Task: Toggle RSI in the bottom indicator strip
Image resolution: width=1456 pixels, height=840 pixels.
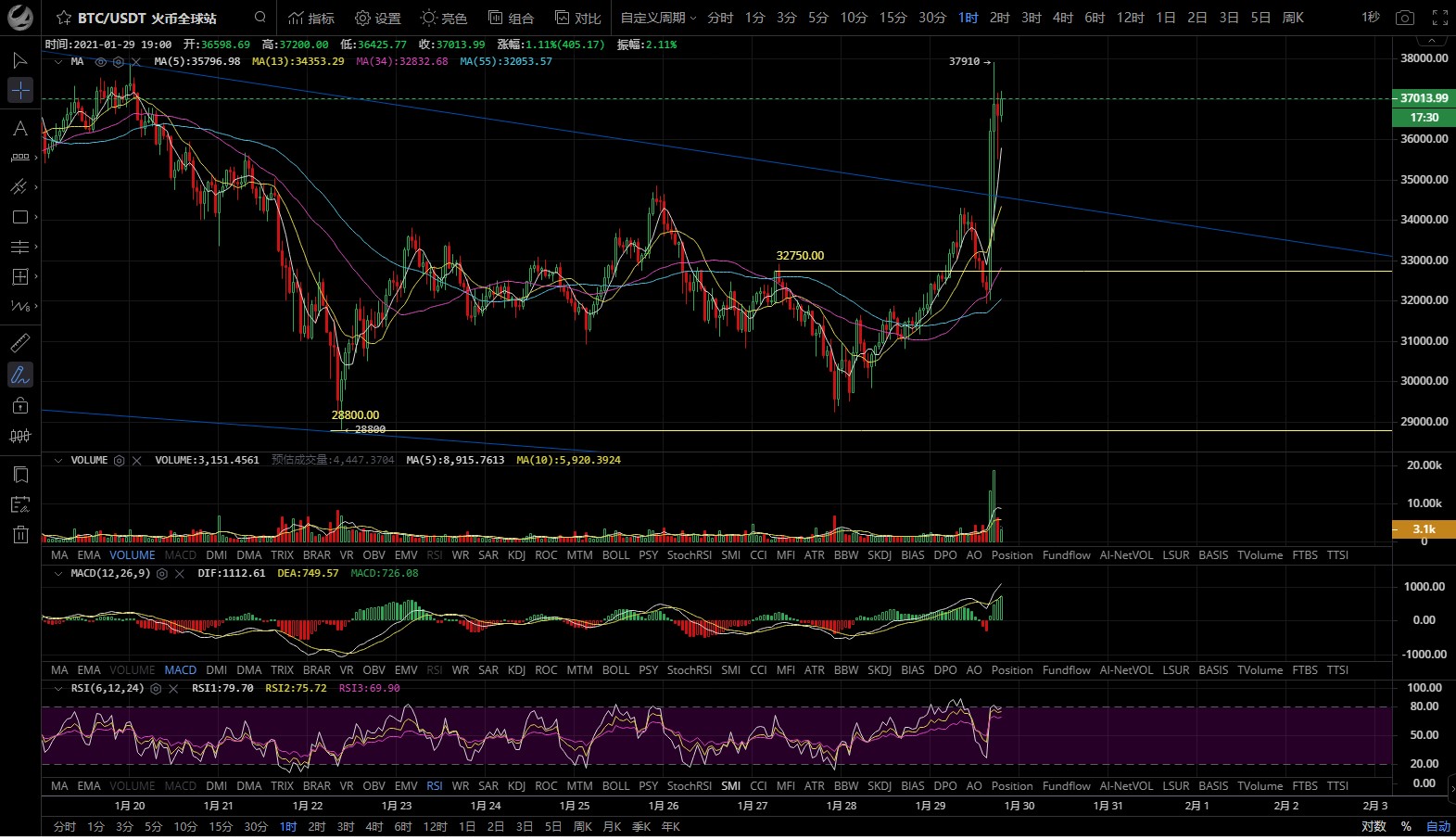Action: click(x=435, y=786)
